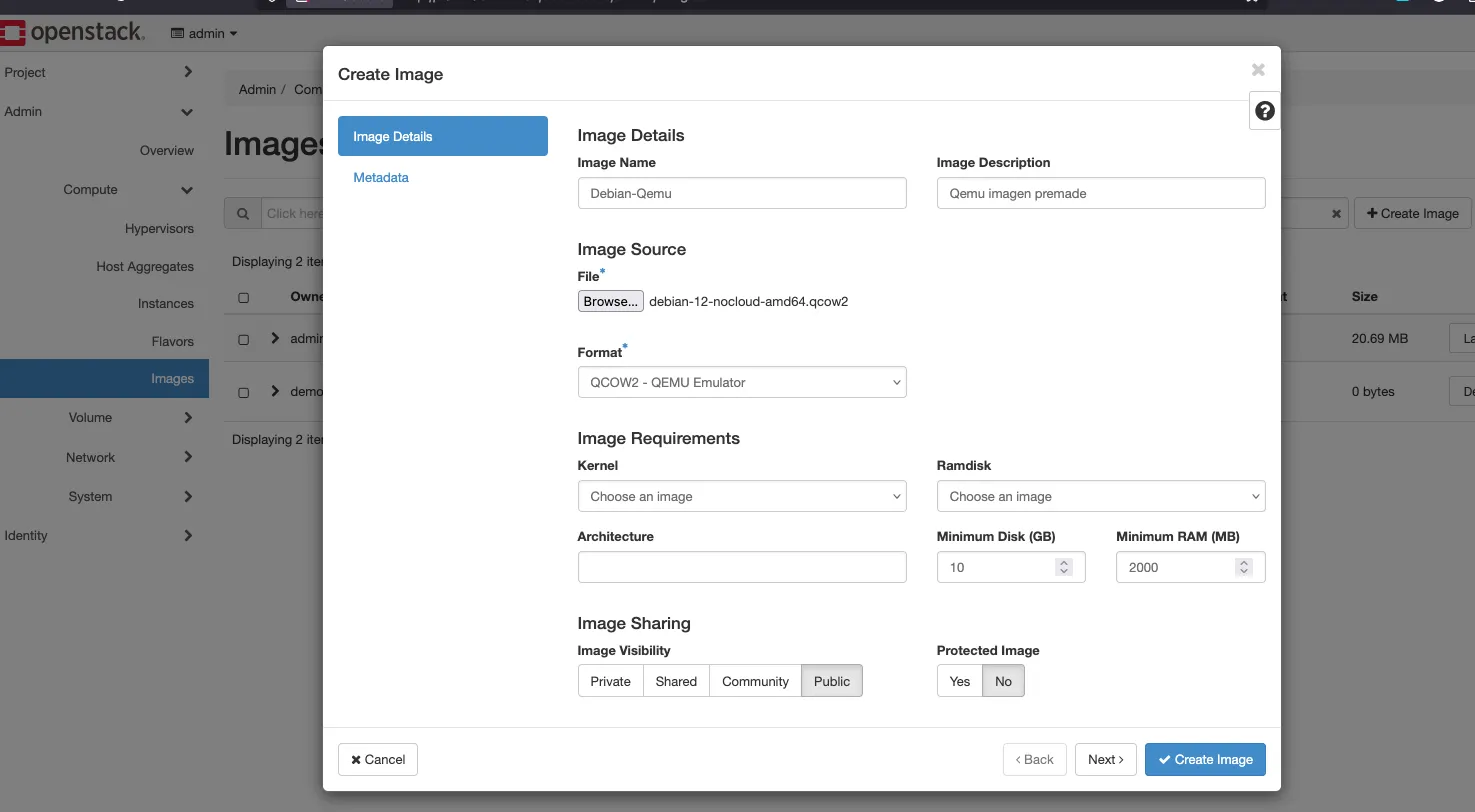Viewport: 1475px width, 812px height.
Task: Submit the form with Create Image
Action: point(1205,759)
